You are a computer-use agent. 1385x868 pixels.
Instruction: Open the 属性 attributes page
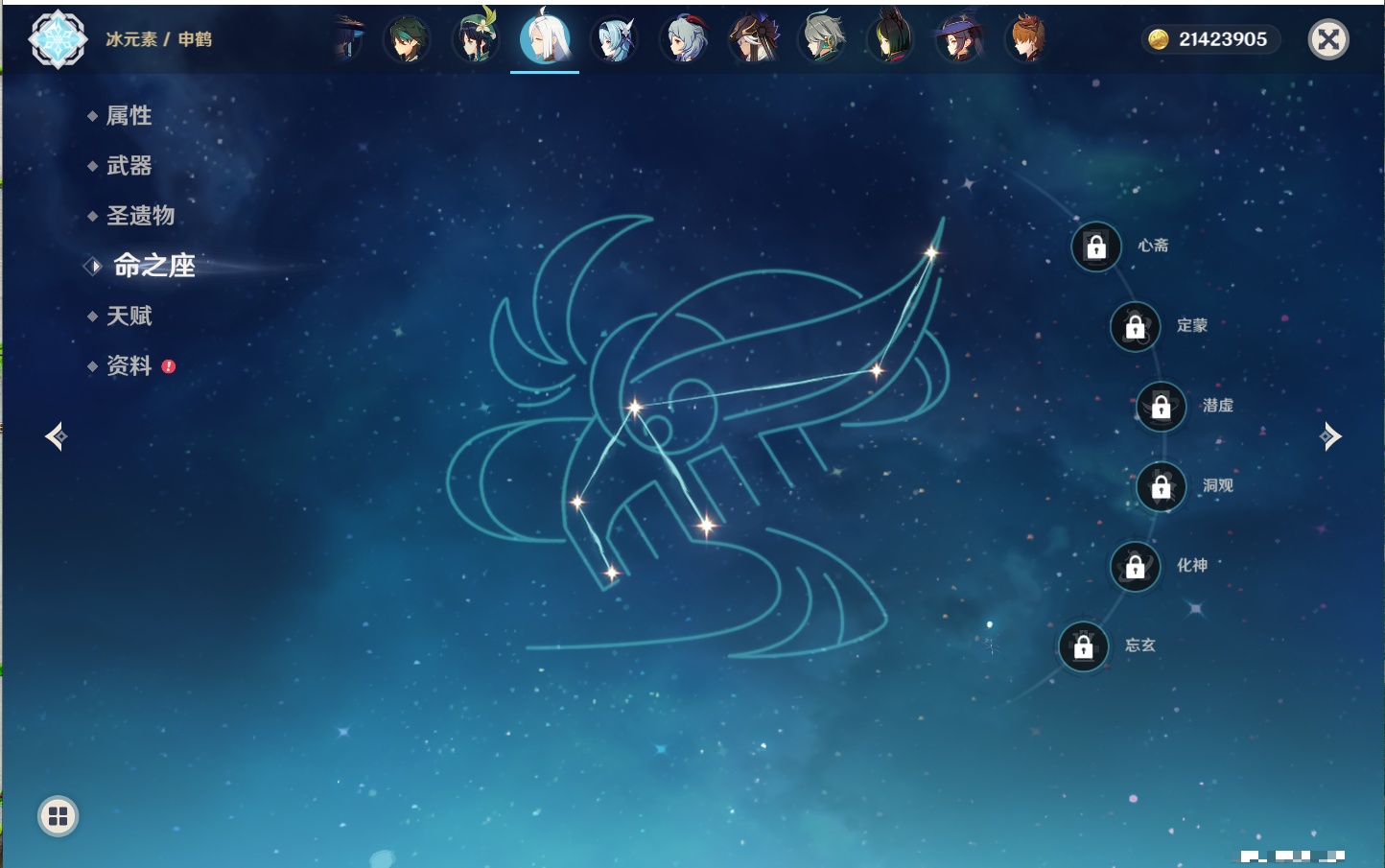click(x=129, y=116)
